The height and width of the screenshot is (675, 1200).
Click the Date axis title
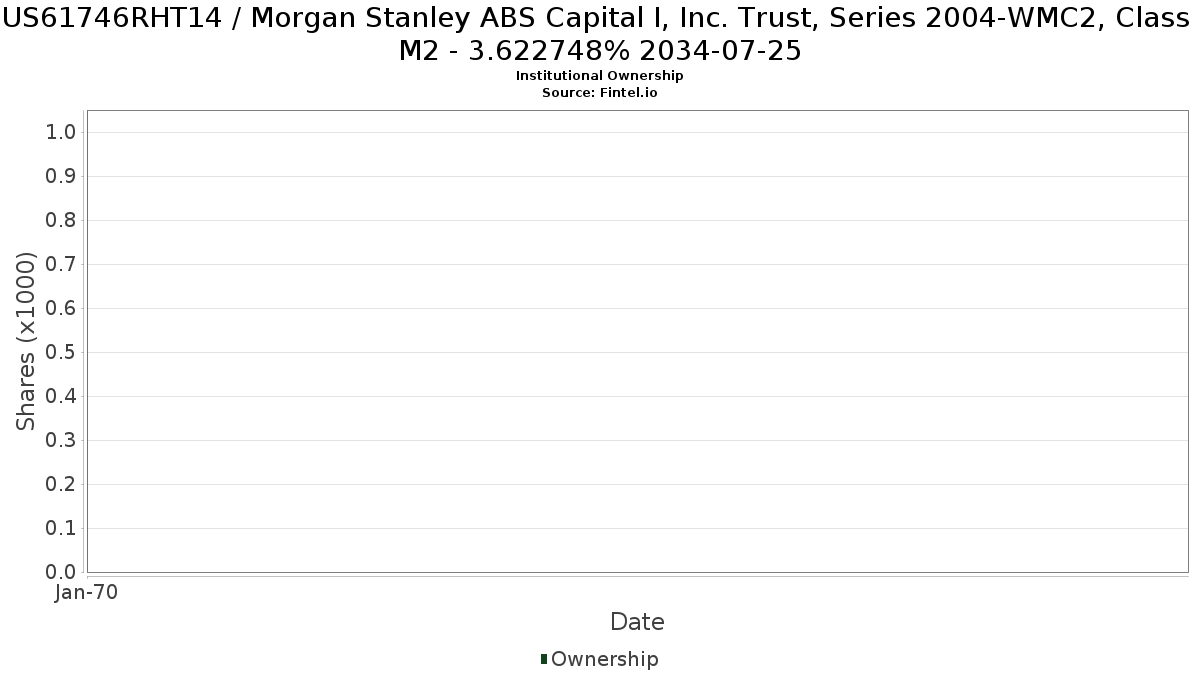point(637,622)
